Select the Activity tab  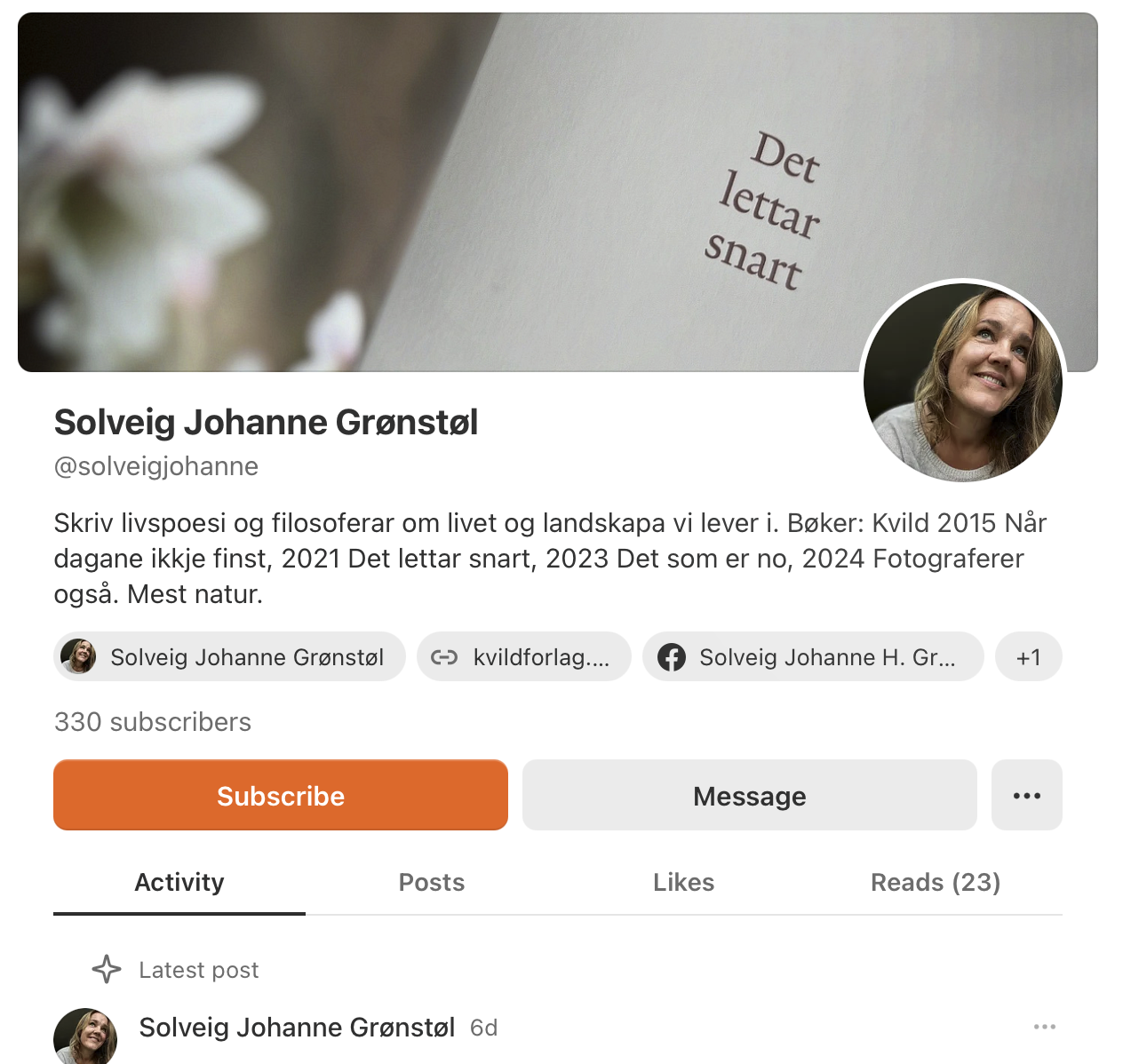tap(179, 882)
